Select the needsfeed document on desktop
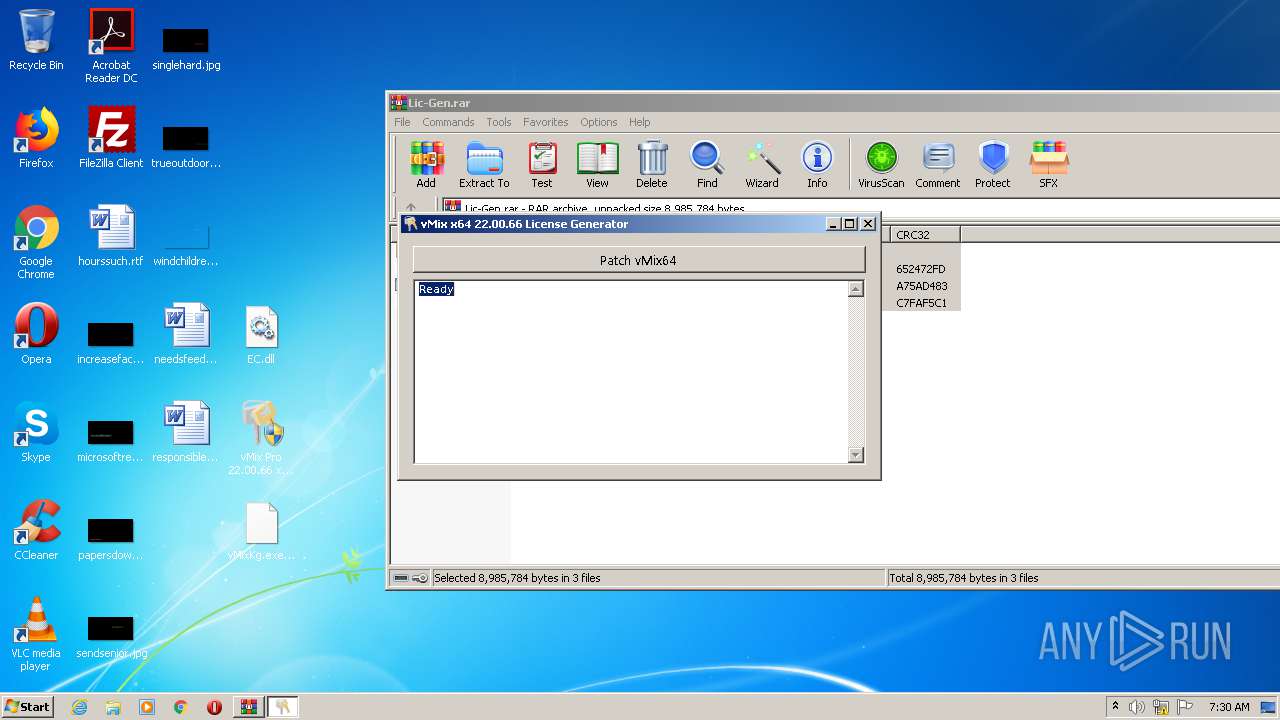Image resolution: width=1280 pixels, height=720 pixels. click(x=186, y=334)
